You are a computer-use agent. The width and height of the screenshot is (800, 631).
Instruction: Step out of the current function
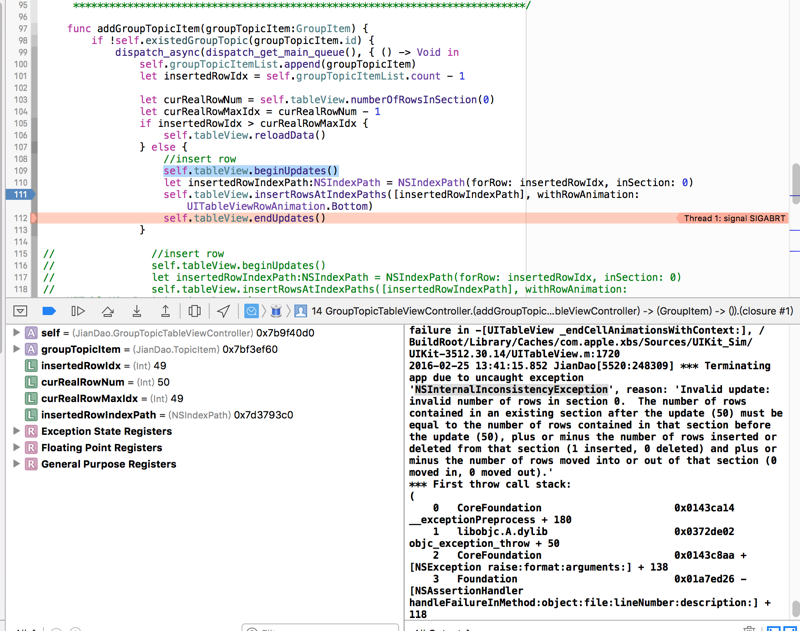165,311
